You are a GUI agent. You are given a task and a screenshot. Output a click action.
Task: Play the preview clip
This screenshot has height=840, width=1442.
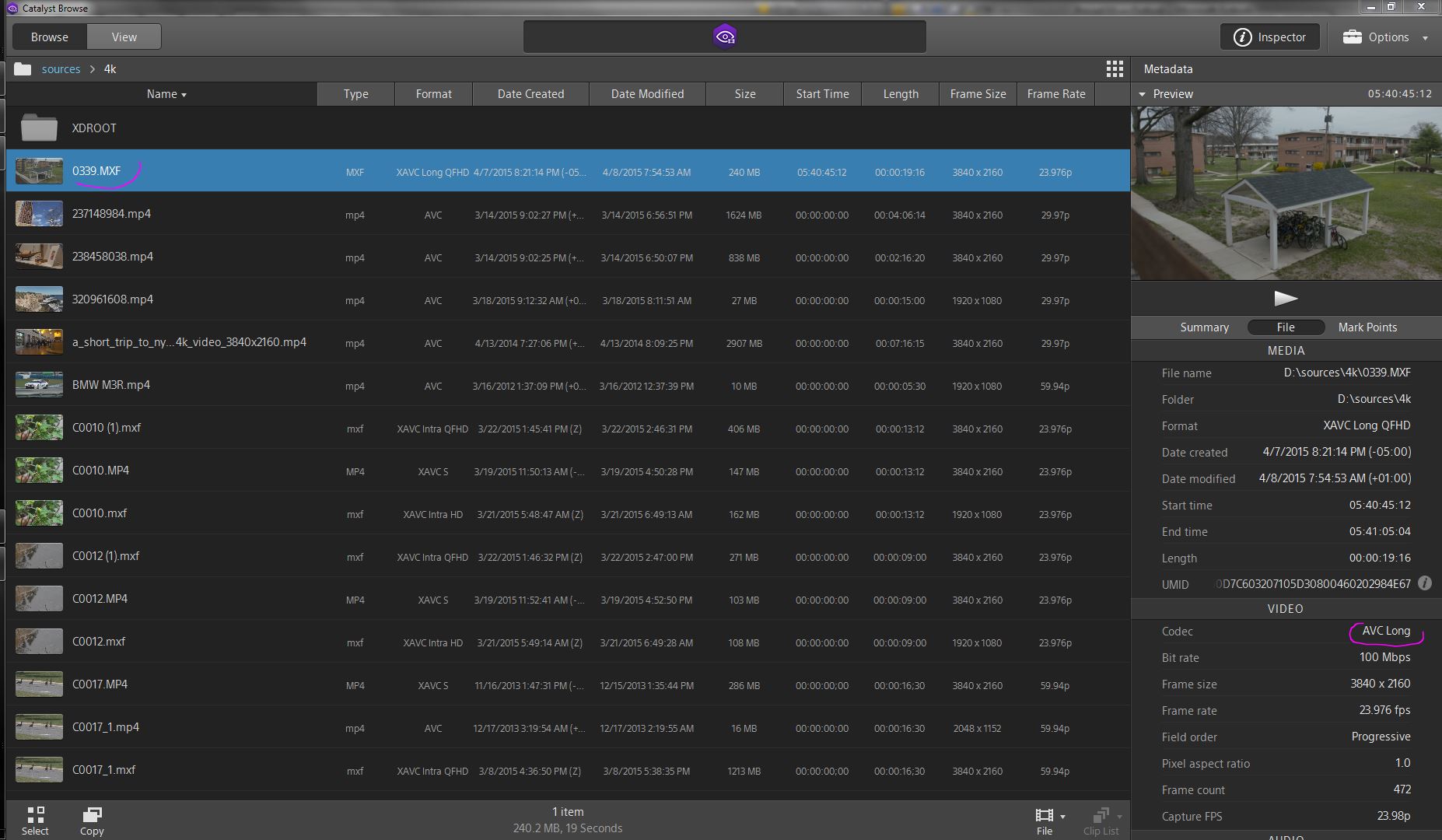1286,299
